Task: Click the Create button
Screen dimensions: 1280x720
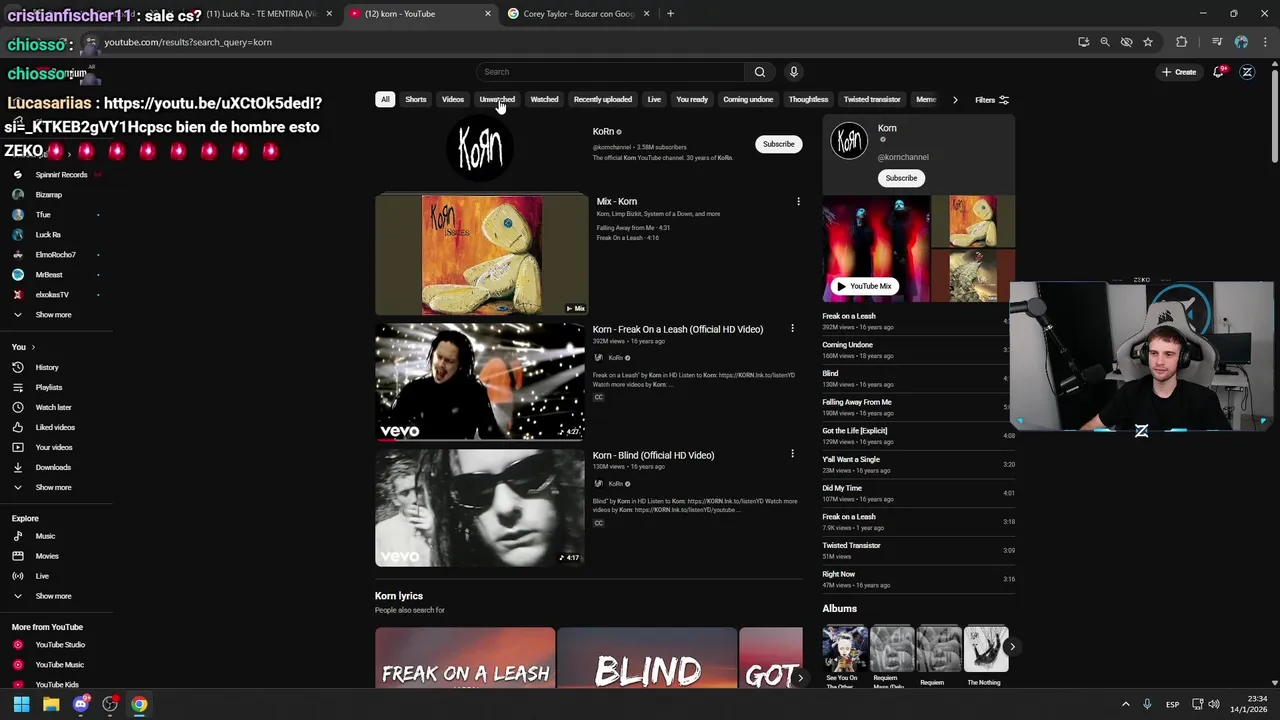Action: [1179, 72]
